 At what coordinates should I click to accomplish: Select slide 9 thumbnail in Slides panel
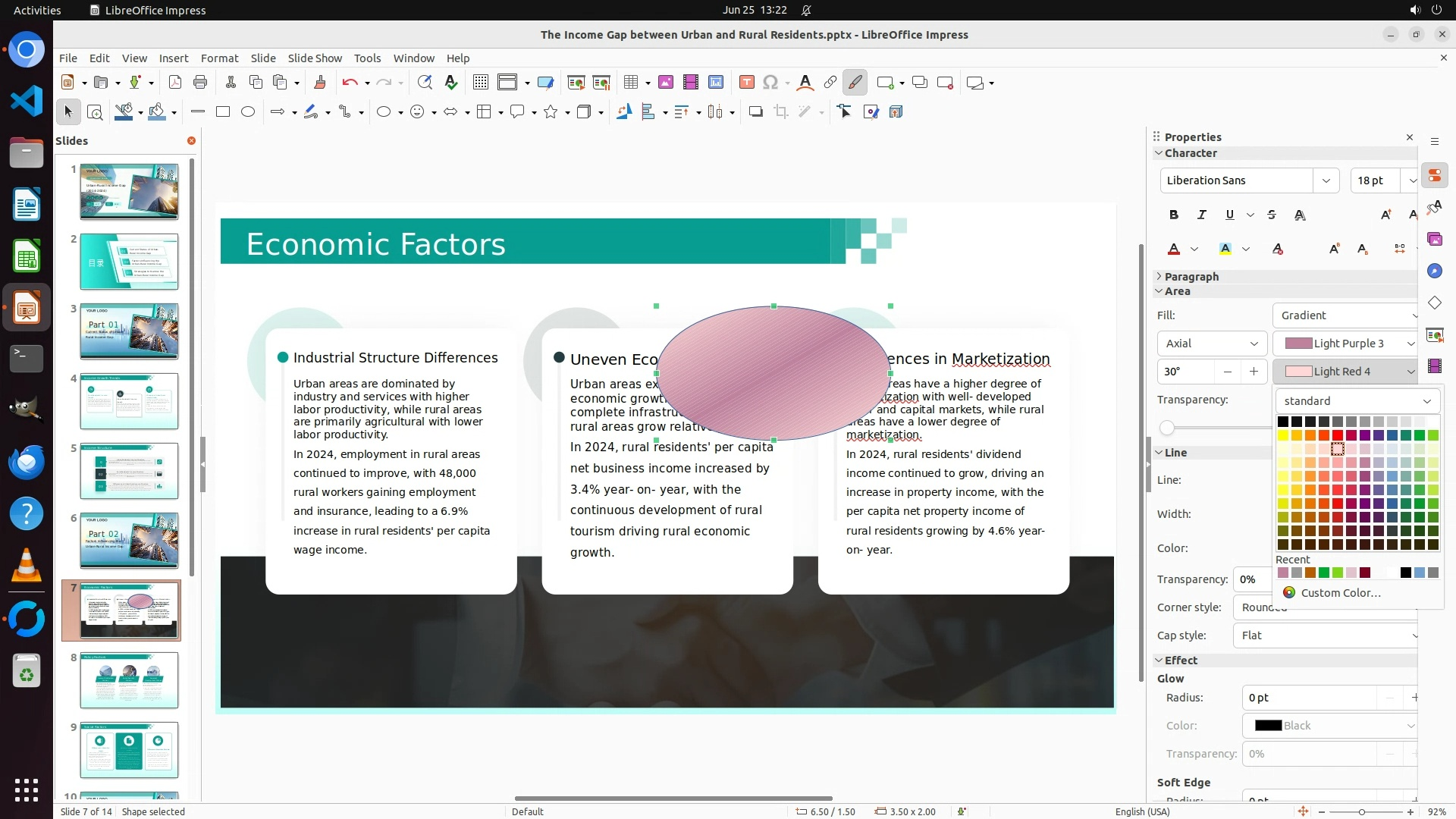click(x=129, y=750)
